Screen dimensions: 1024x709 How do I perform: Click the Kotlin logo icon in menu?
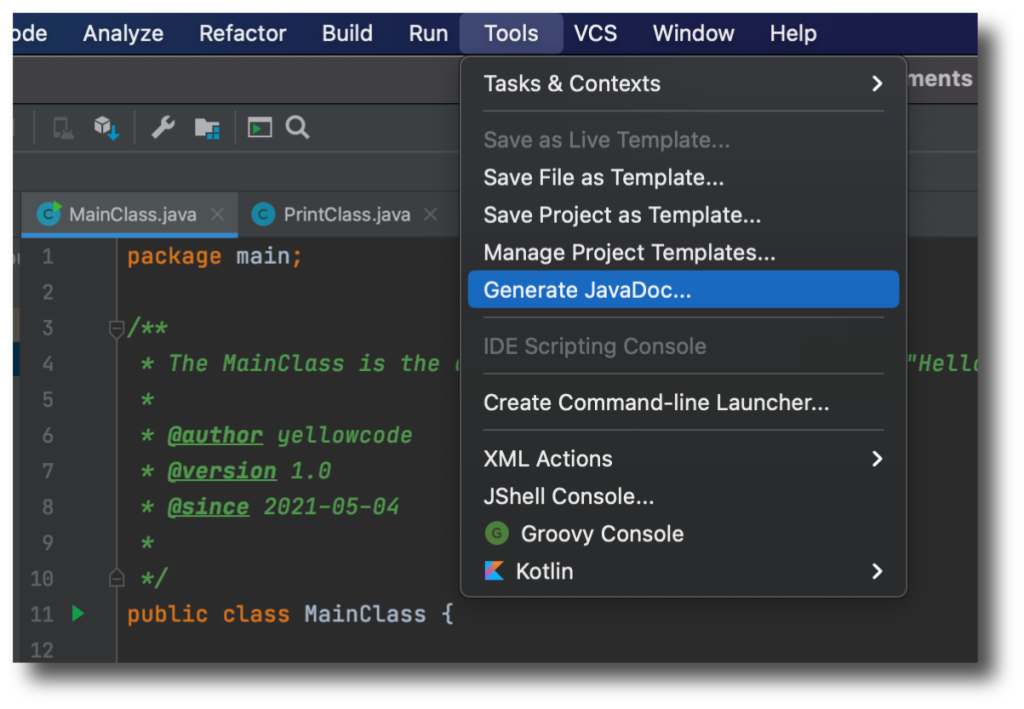(x=494, y=571)
